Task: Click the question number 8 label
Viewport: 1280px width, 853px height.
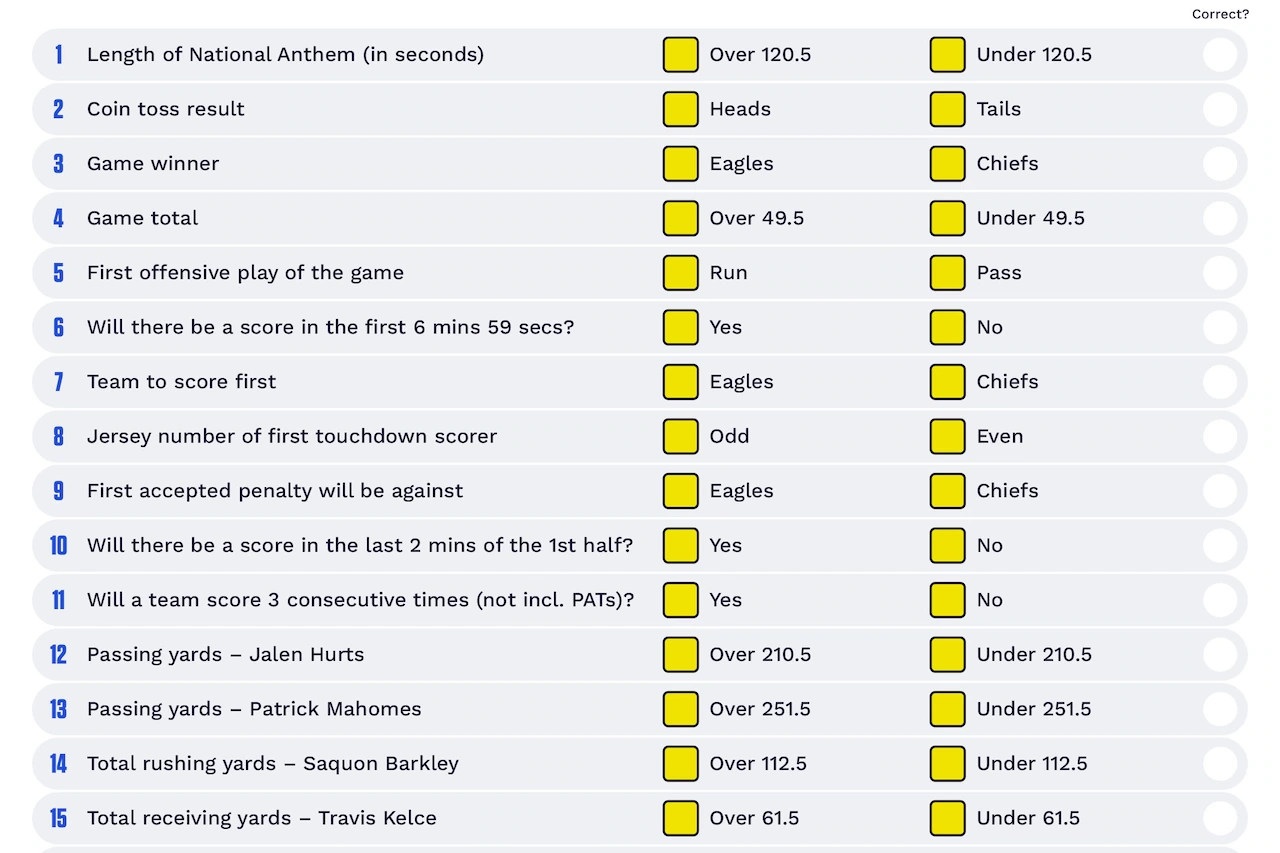Action: pos(58,436)
